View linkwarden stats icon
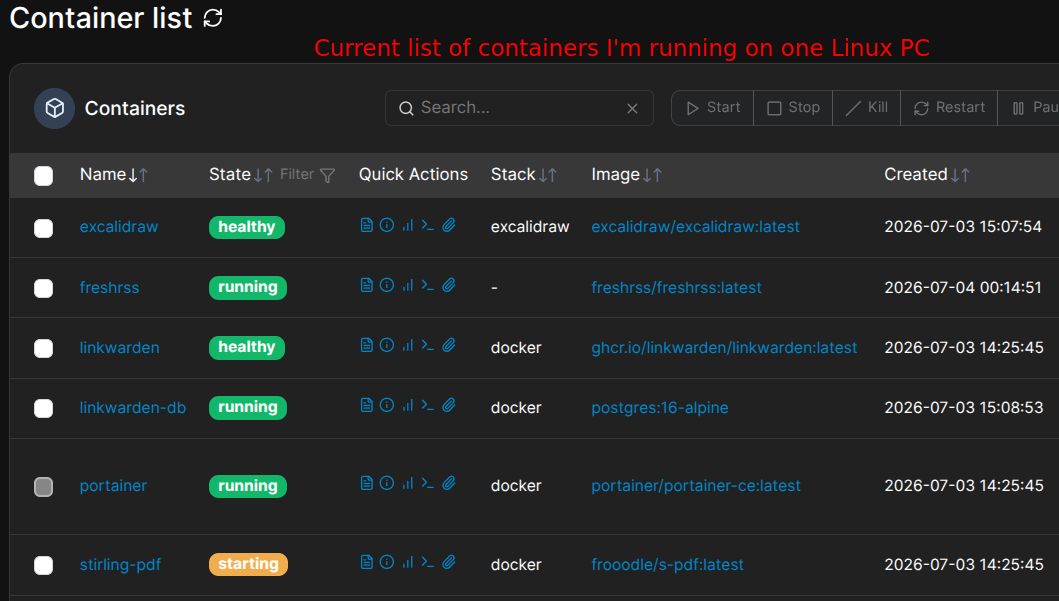Image resolution: width=1059 pixels, height=601 pixels. pyautogui.click(x=407, y=345)
